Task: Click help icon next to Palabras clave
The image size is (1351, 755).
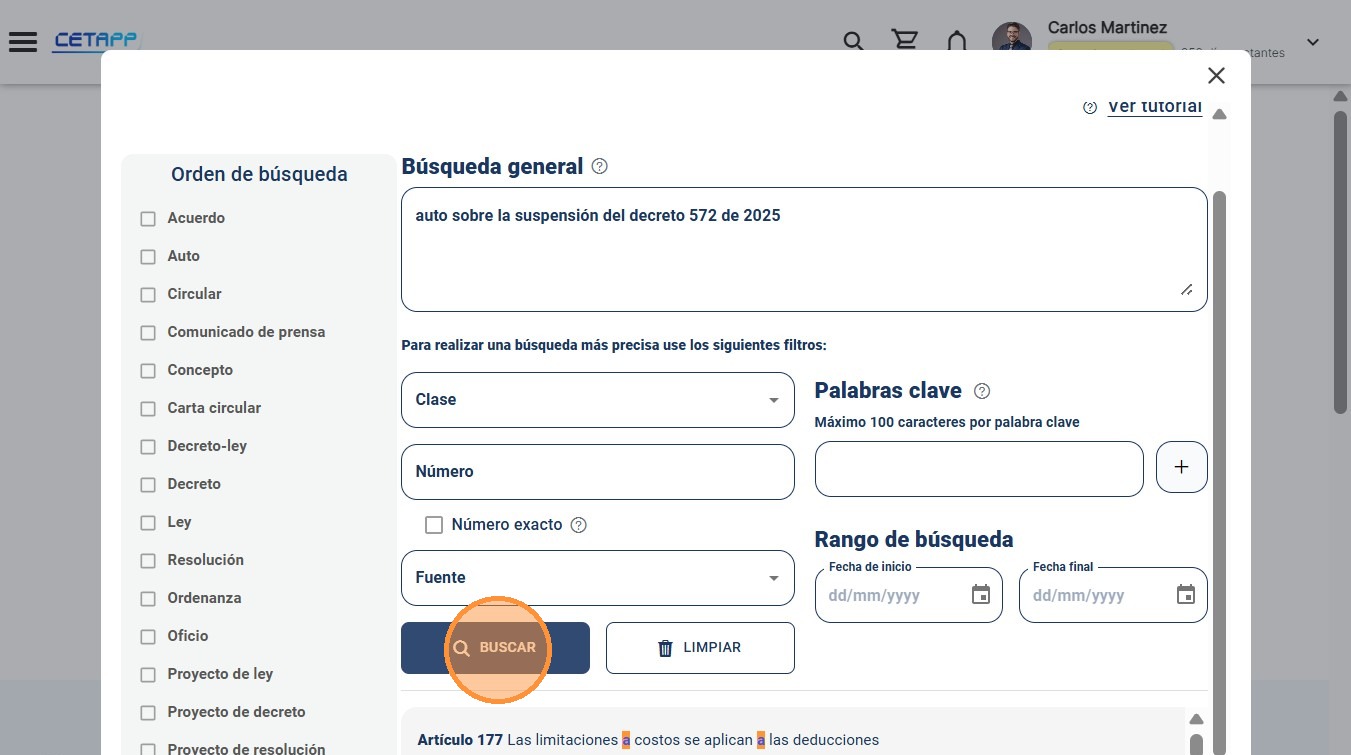Action: click(982, 391)
